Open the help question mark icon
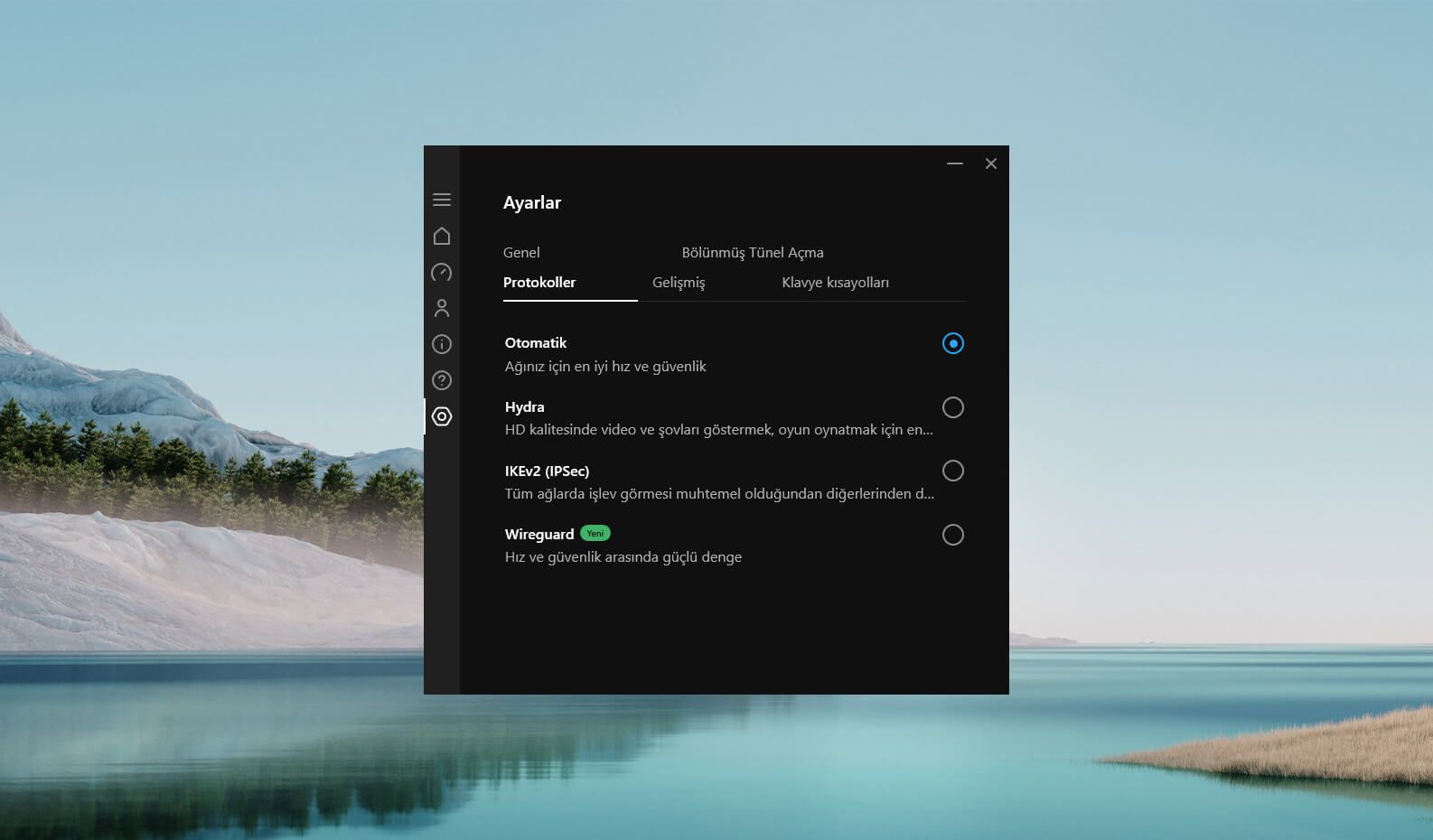 click(x=442, y=380)
